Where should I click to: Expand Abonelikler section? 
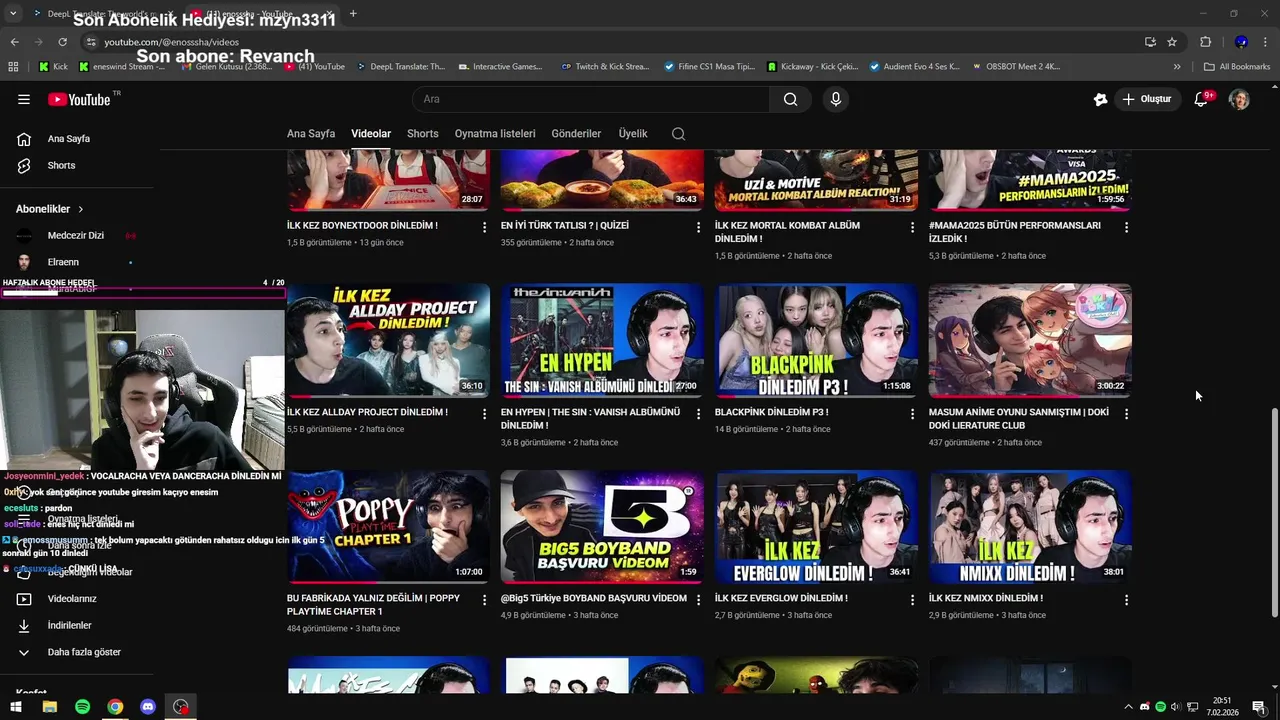point(50,209)
